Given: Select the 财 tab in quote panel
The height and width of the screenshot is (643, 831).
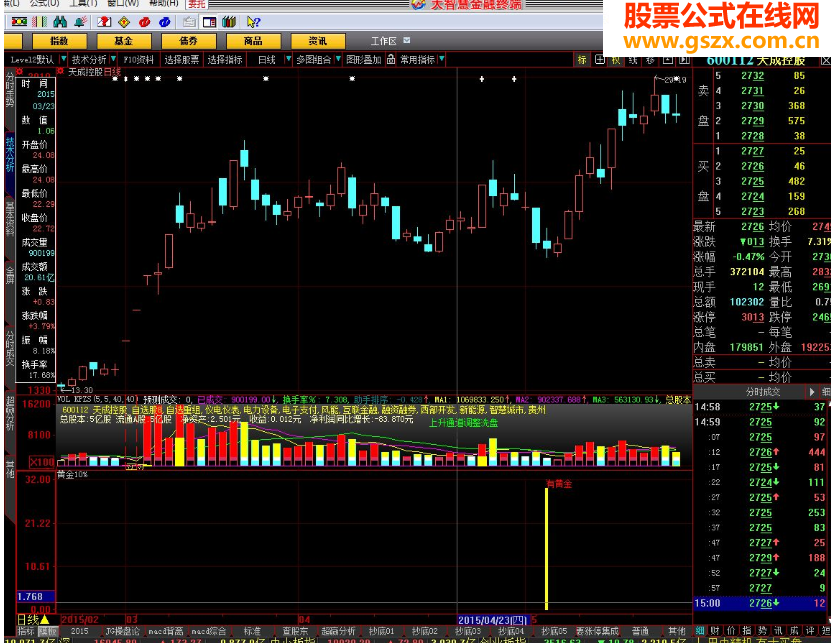Looking at the screenshot, I should 715,631.
